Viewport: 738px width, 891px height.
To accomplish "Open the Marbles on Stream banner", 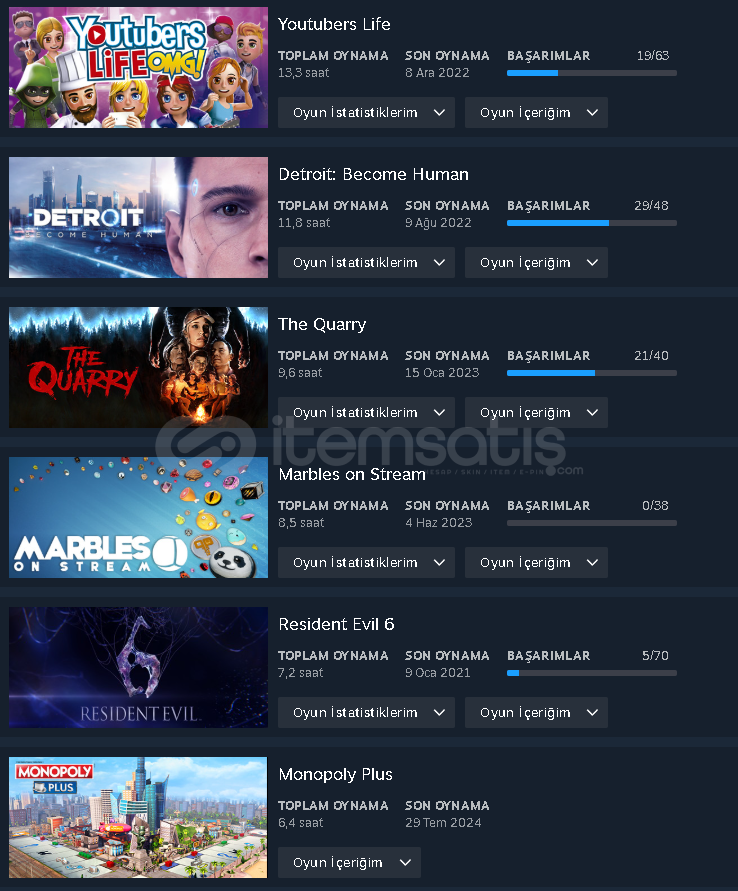I will click(x=138, y=517).
